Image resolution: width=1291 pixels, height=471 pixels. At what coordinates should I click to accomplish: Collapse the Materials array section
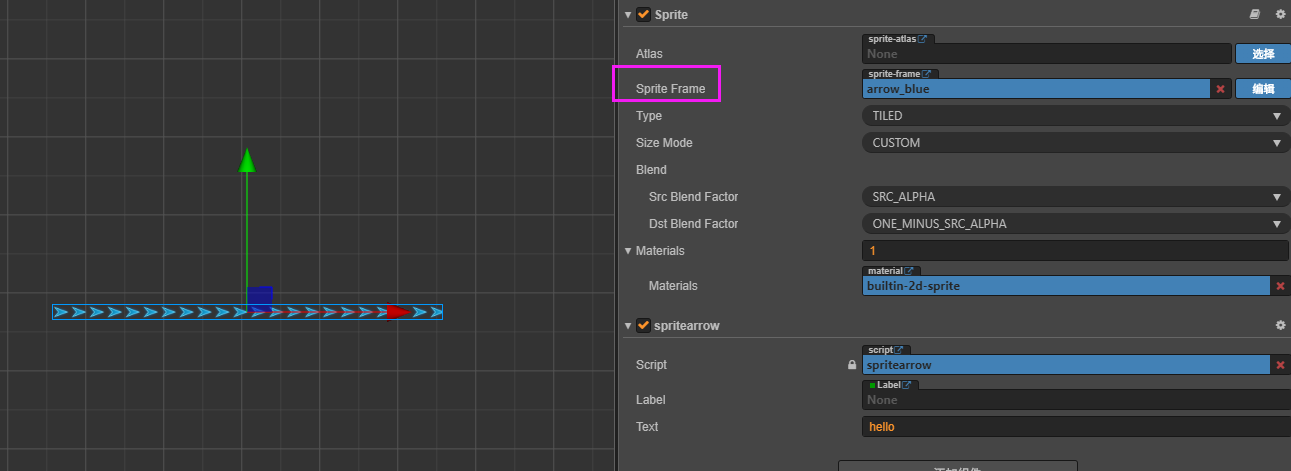[x=628, y=251]
